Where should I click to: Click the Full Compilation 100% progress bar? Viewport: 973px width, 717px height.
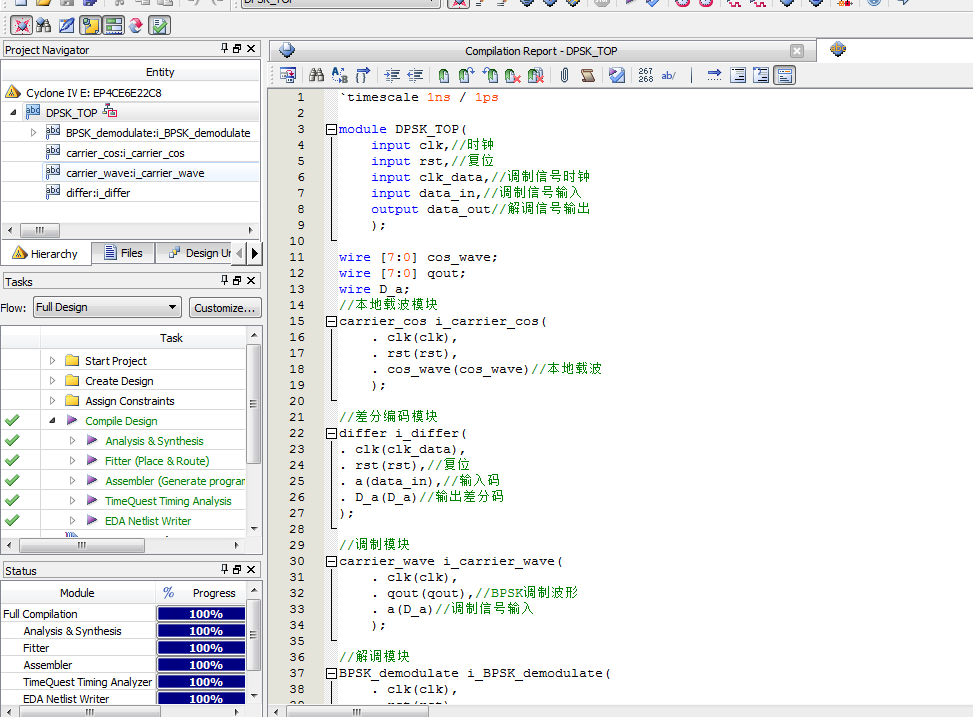[205, 614]
